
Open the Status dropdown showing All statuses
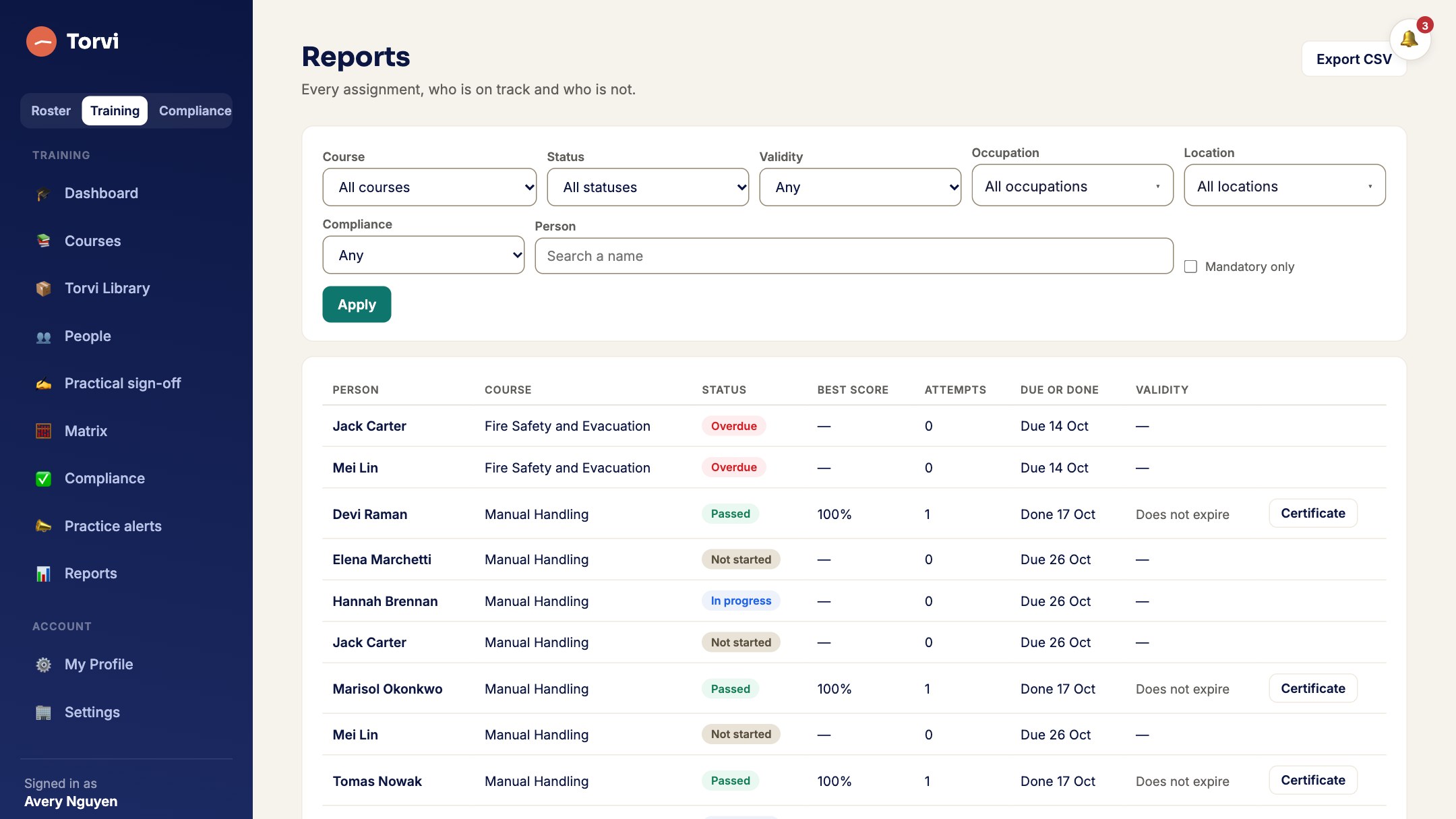tap(648, 187)
